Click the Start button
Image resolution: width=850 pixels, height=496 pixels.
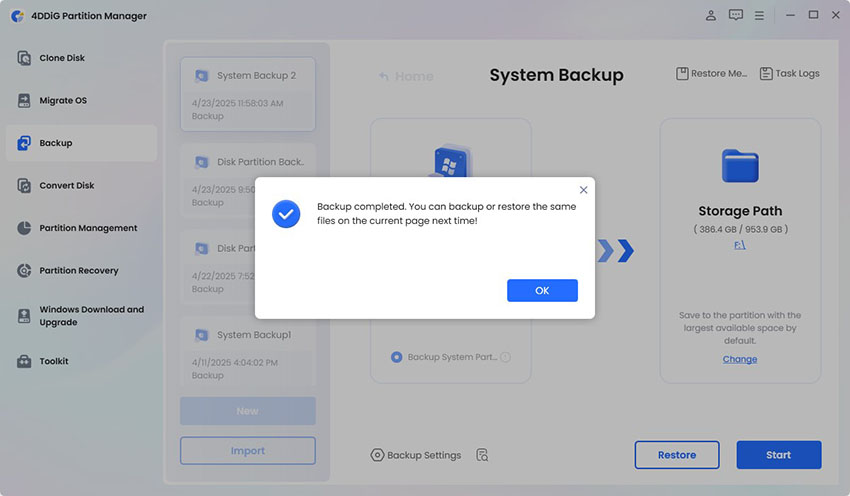pos(778,455)
